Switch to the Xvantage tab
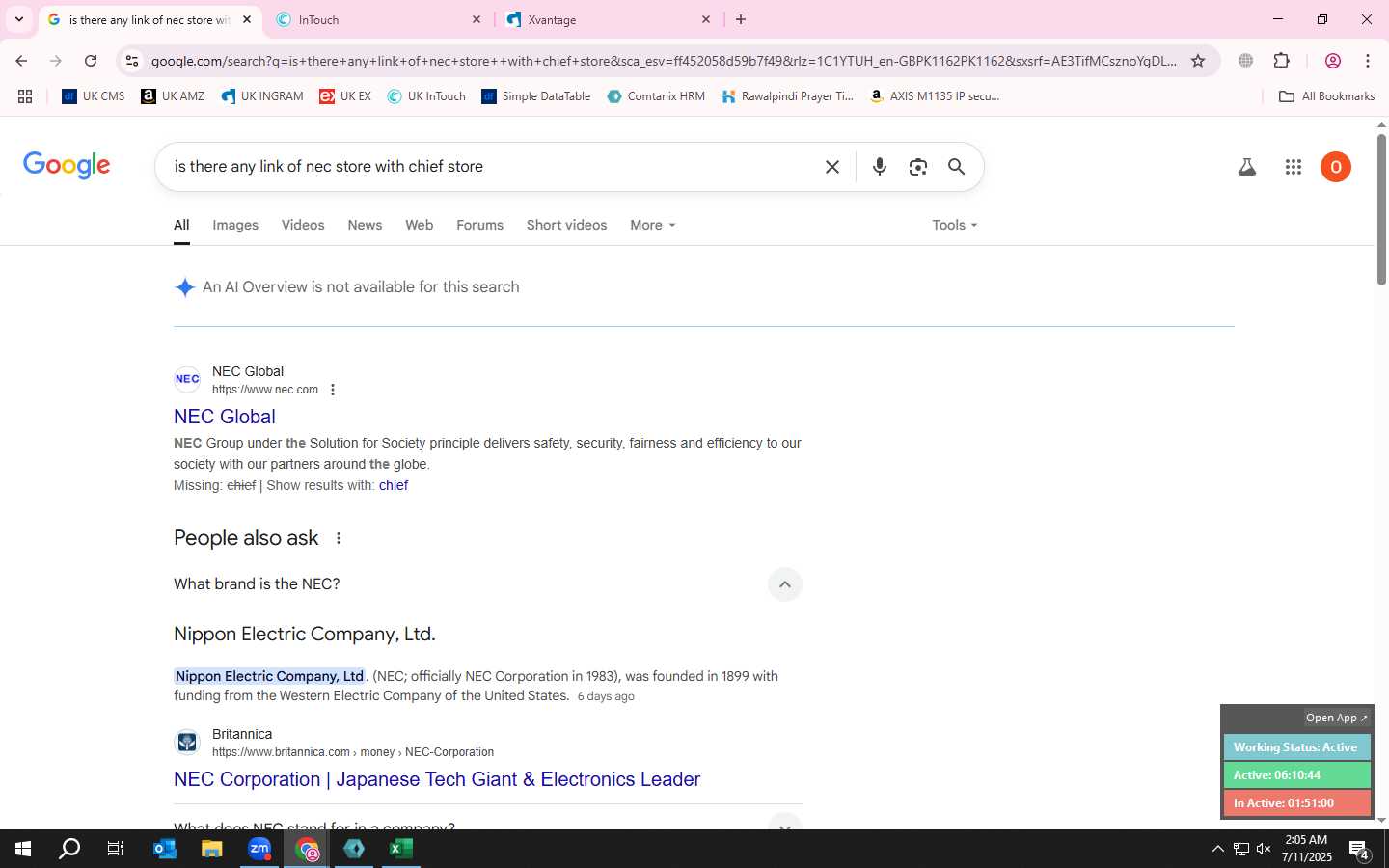Image resolution: width=1389 pixels, height=868 pixels. 608,19
